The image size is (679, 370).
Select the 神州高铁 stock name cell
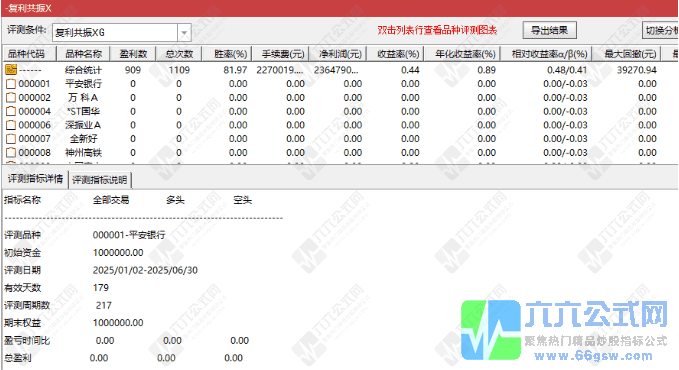83,153
